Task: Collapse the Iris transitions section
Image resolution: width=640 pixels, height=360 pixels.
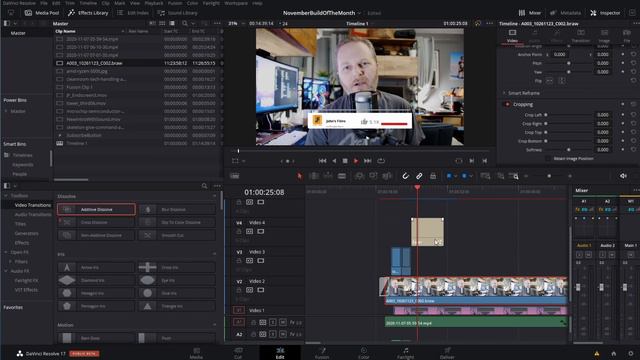Action: [x=215, y=254]
